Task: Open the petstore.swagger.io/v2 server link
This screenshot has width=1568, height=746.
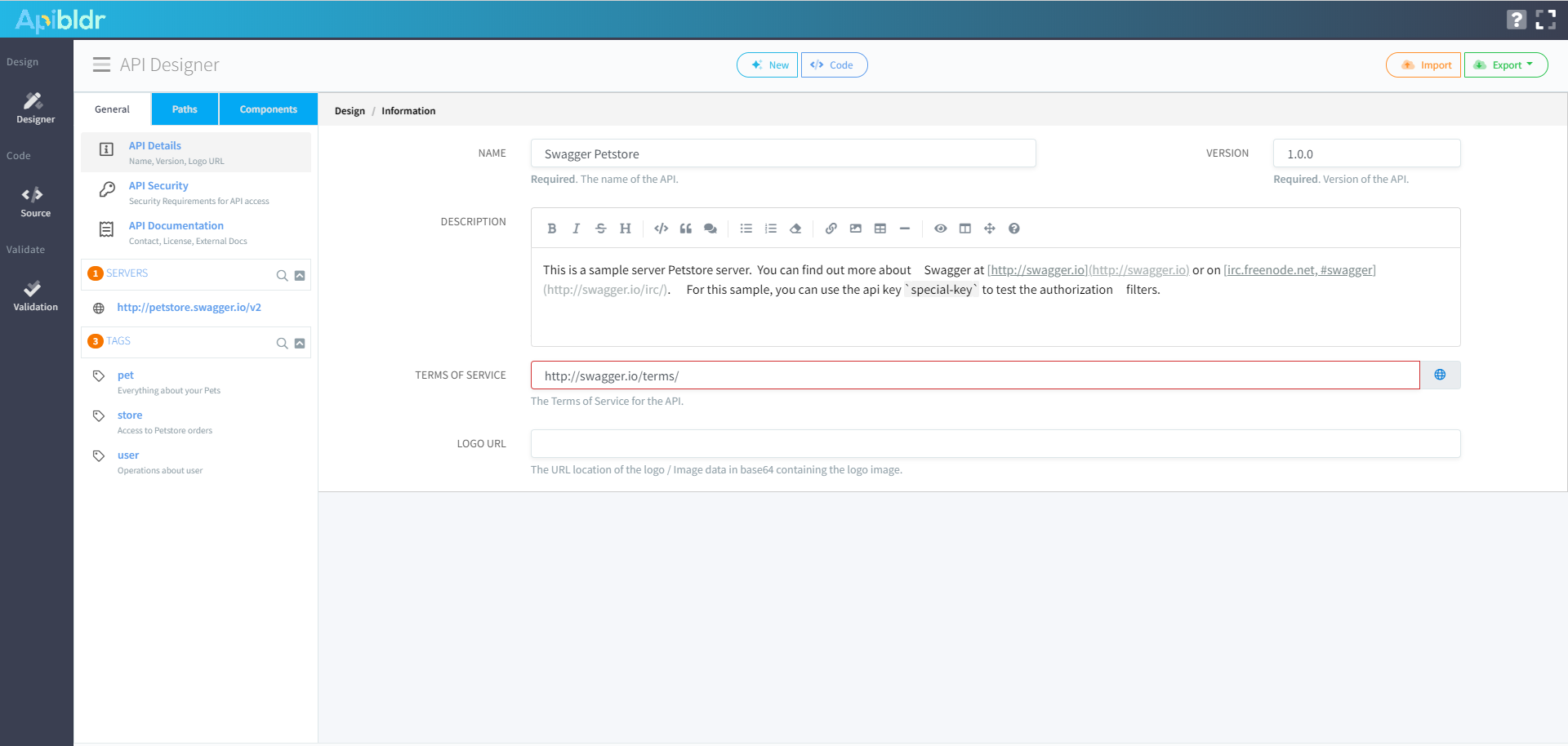Action: click(189, 308)
